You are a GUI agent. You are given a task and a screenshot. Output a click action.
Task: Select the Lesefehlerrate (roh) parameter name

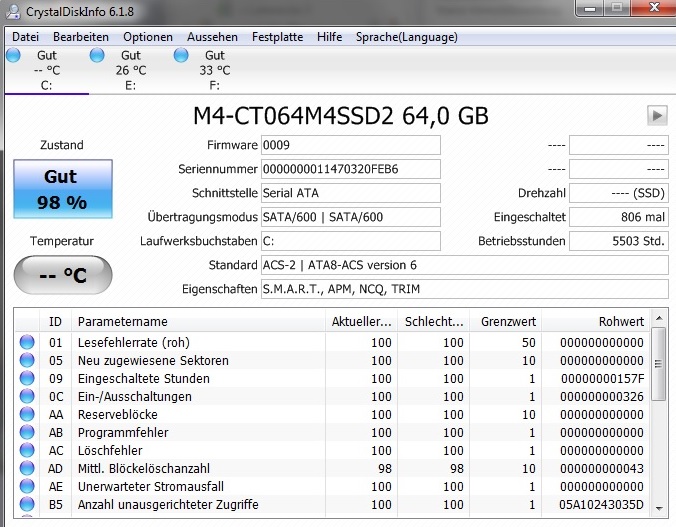tap(134, 342)
